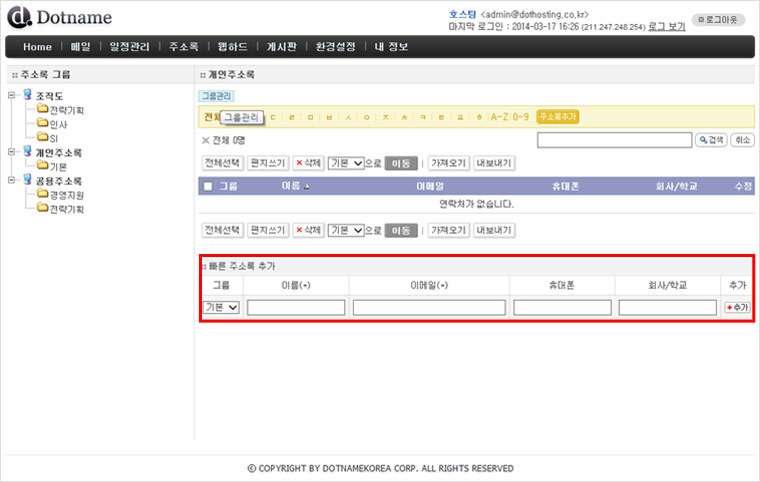
Task: Click the Dotname logo
Action: pyautogui.click(x=59, y=17)
